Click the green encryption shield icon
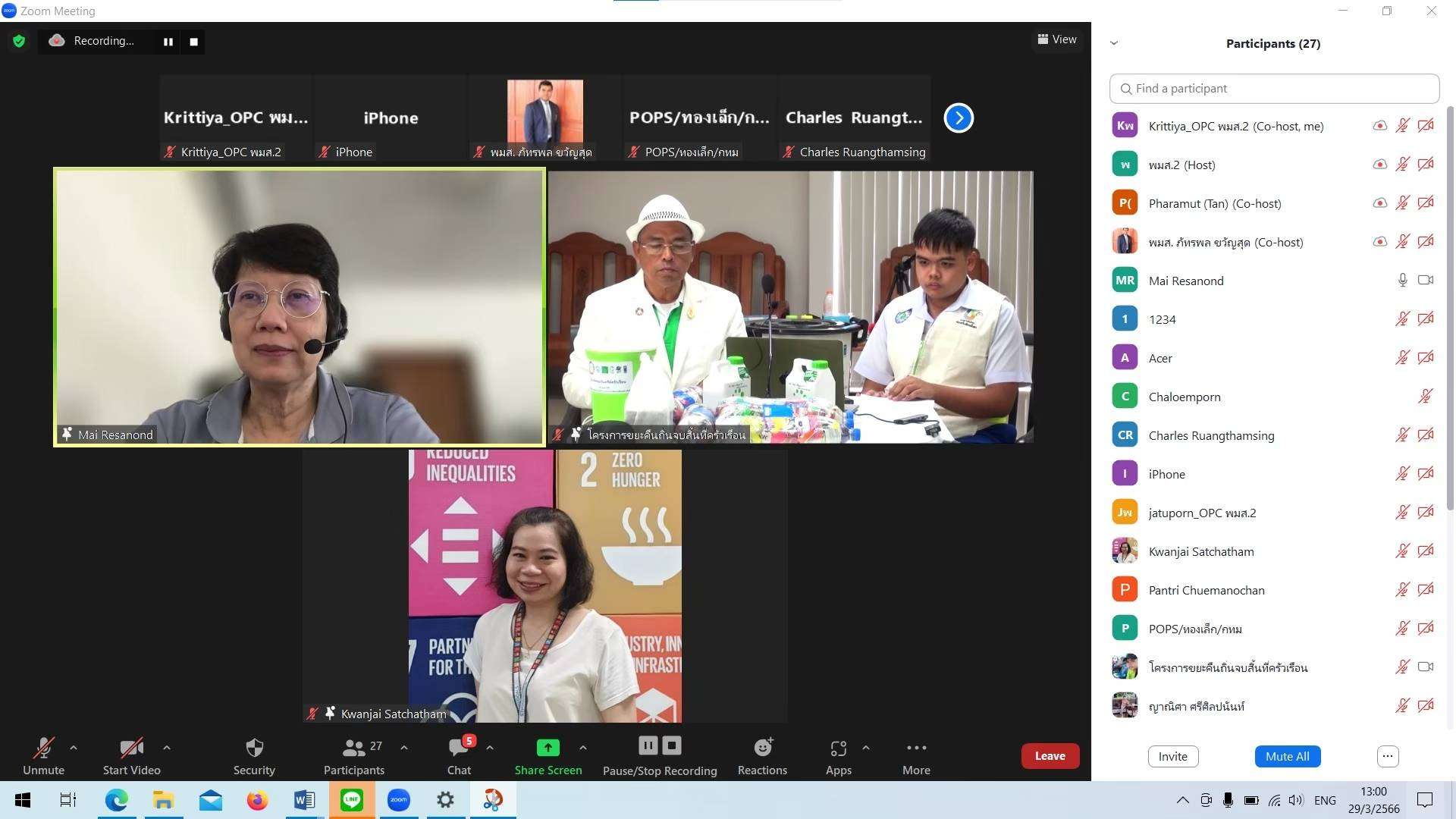Viewport: 1456px width, 819px height. 19,41
